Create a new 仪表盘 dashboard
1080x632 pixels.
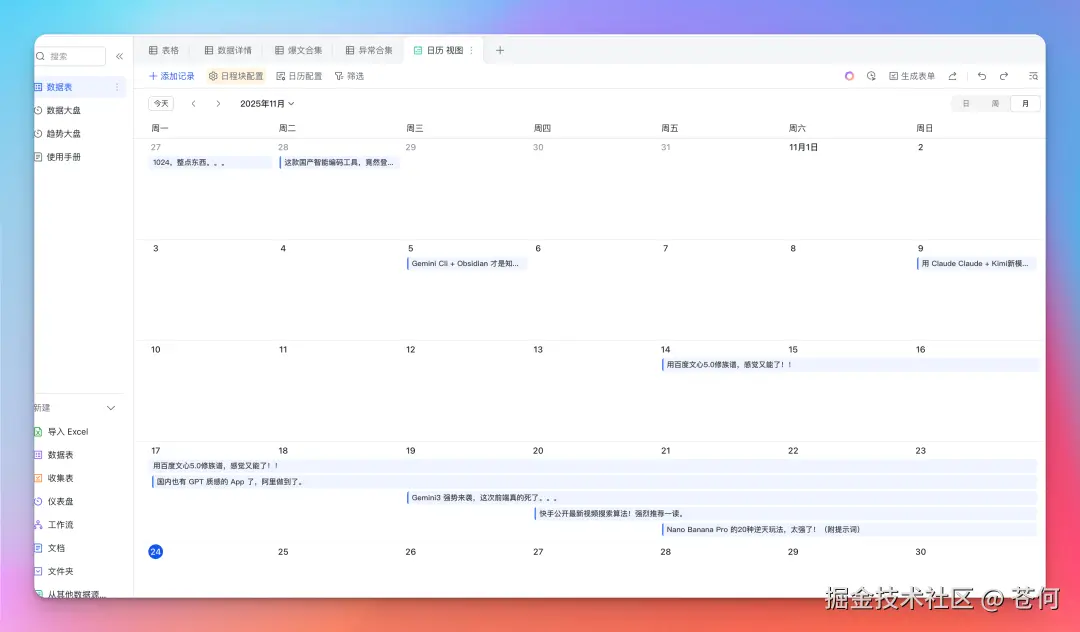pyautogui.click(x=61, y=502)
